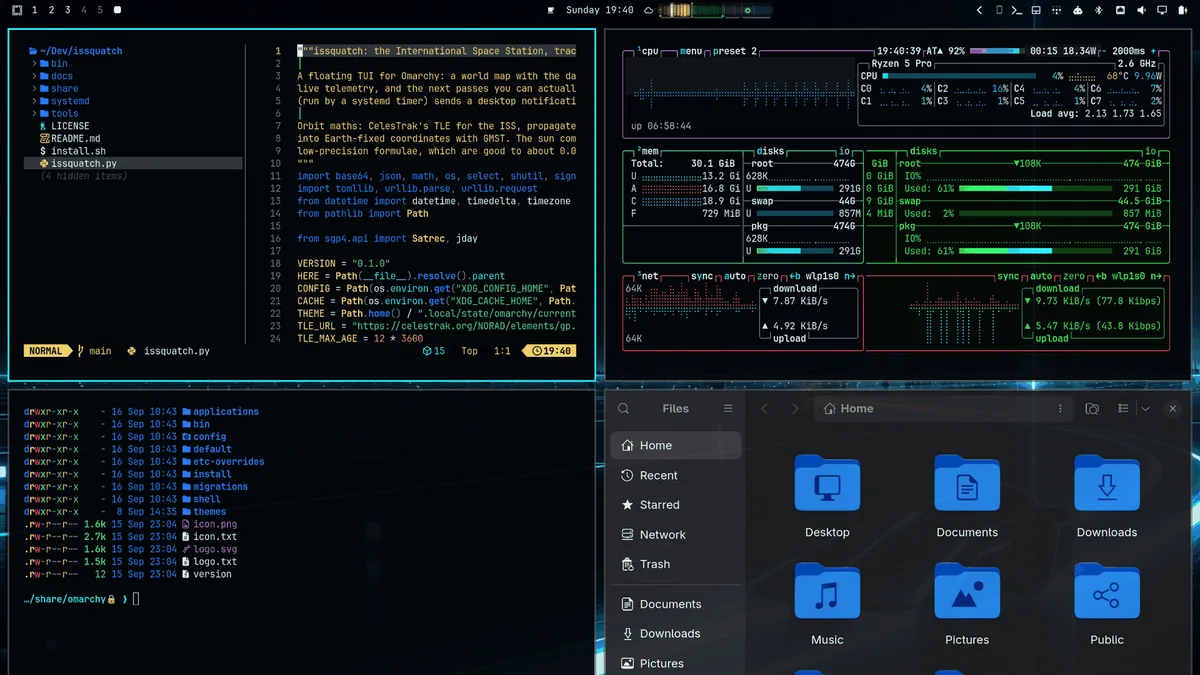This screenshot has width=1200, height=675.
Task: Click the weather cloud icon in the top bar
Action: click(648, 10)
